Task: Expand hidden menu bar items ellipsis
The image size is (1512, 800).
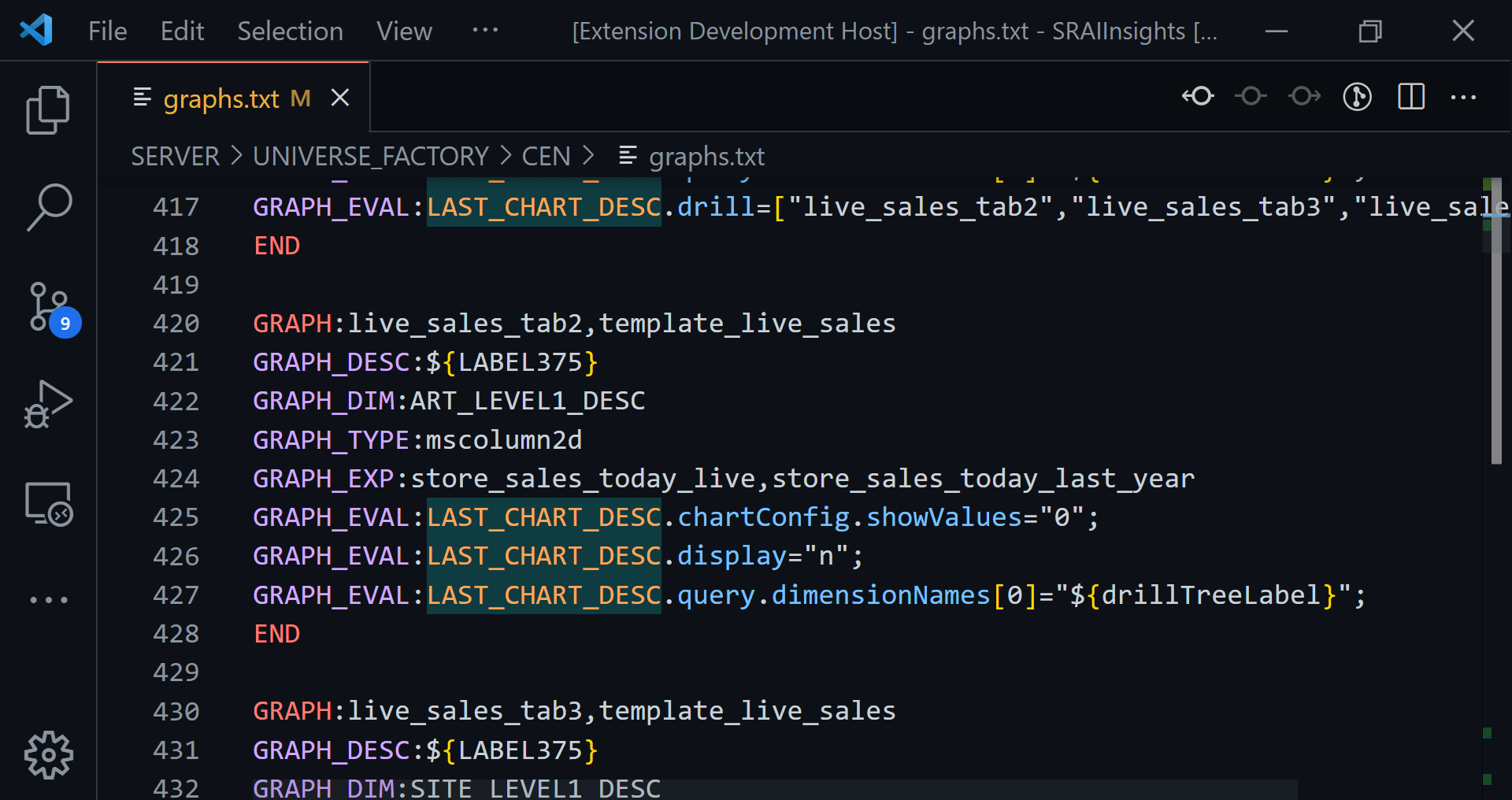Action: (485, 31)
